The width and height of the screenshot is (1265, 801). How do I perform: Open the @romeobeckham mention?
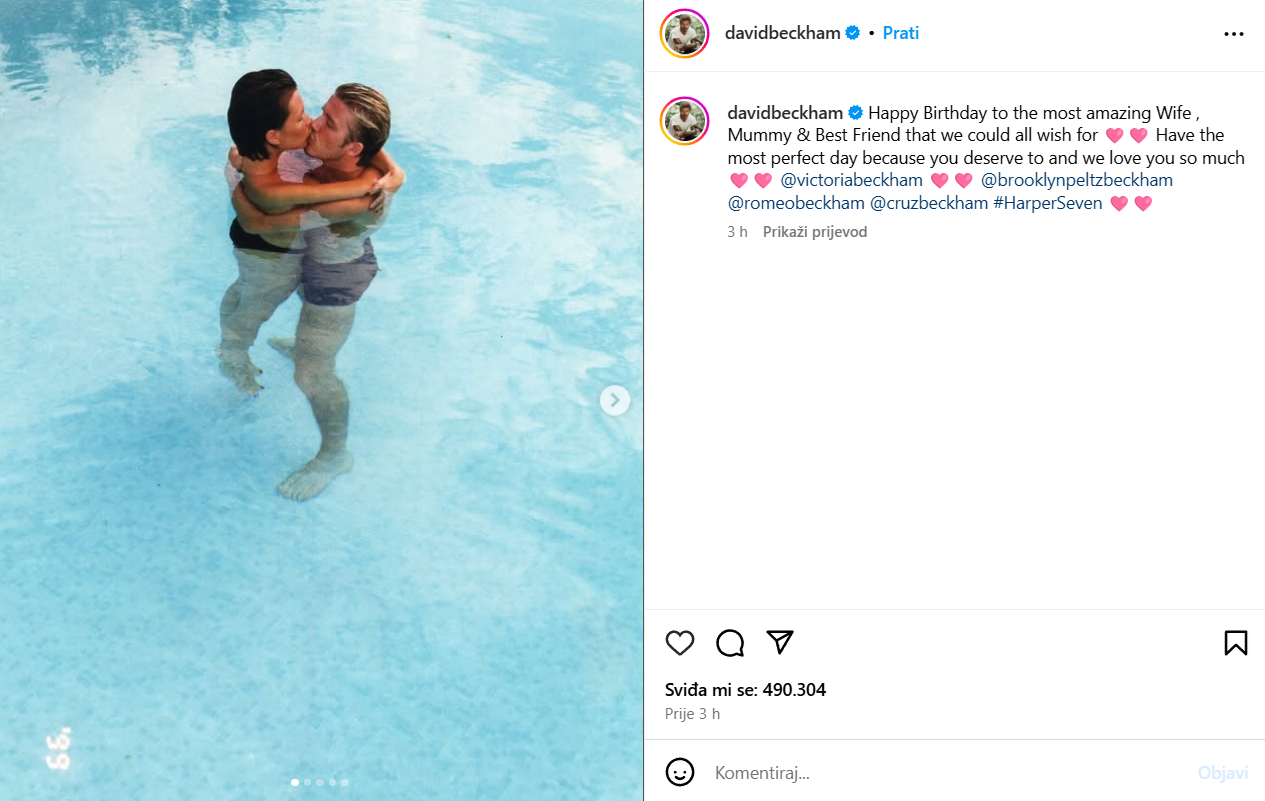pyautogui.click(x=796, y=203)
